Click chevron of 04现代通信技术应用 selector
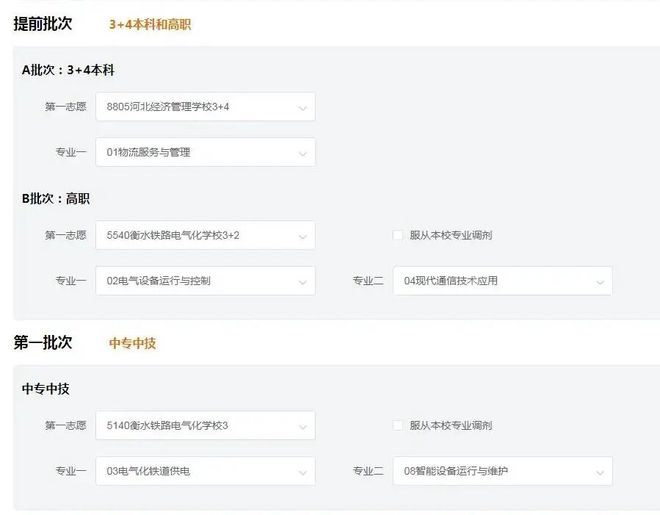Viewport: 660px width, 515px height. (x=600, y=282)
